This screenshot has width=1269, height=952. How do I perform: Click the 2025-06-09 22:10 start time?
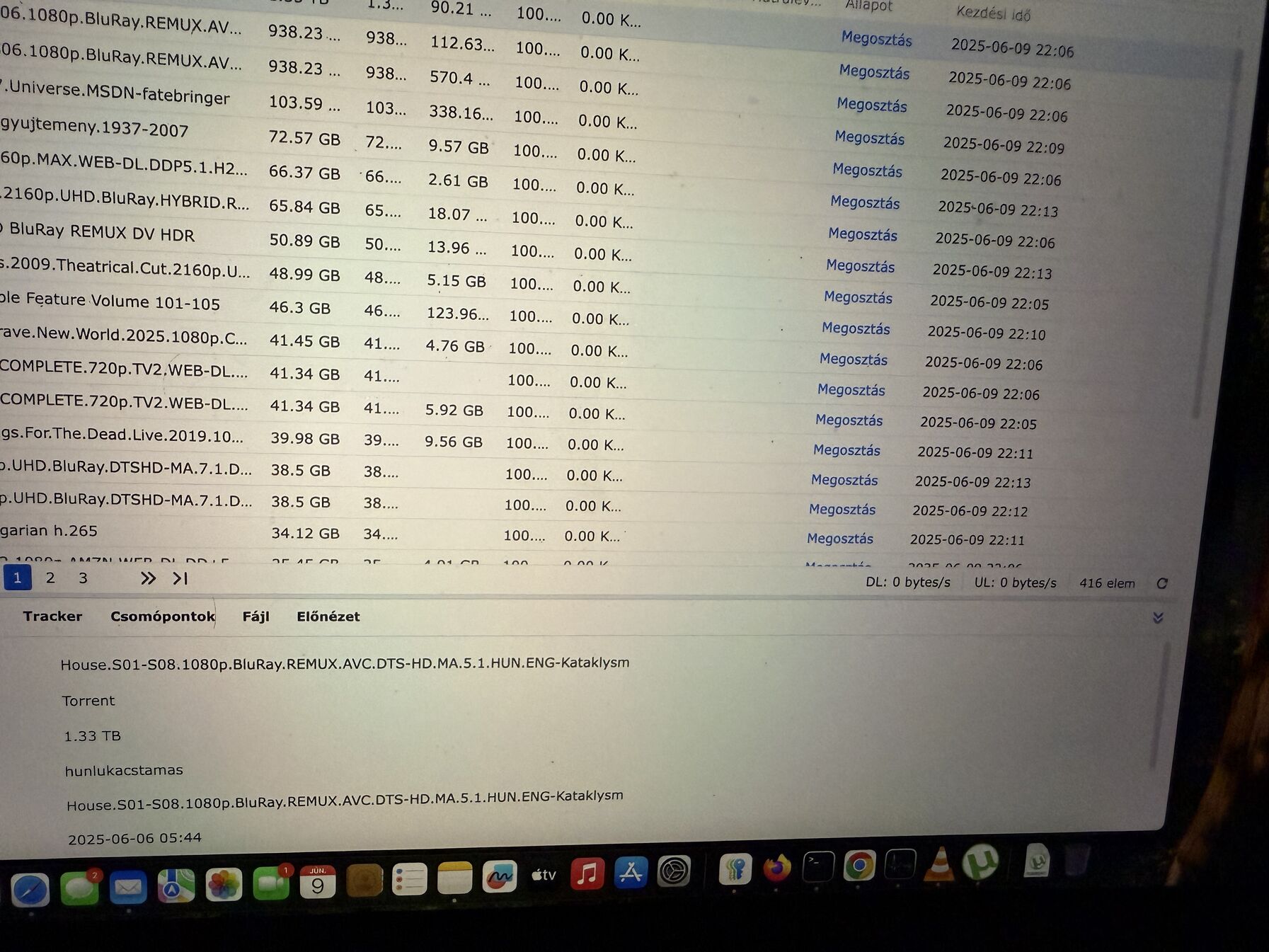[987, 332]
